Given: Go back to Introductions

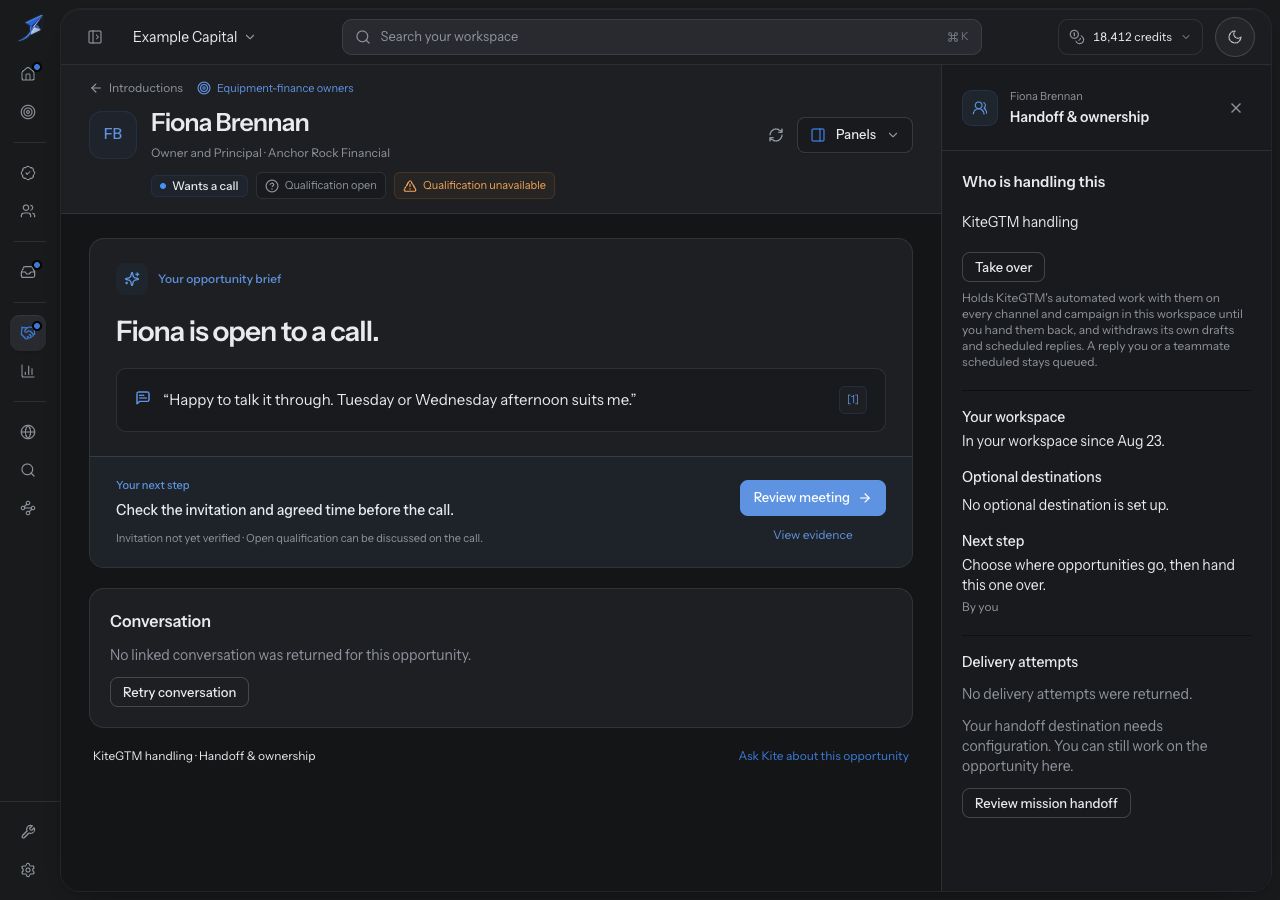Looking at the screenshot, I should (136, 88).
